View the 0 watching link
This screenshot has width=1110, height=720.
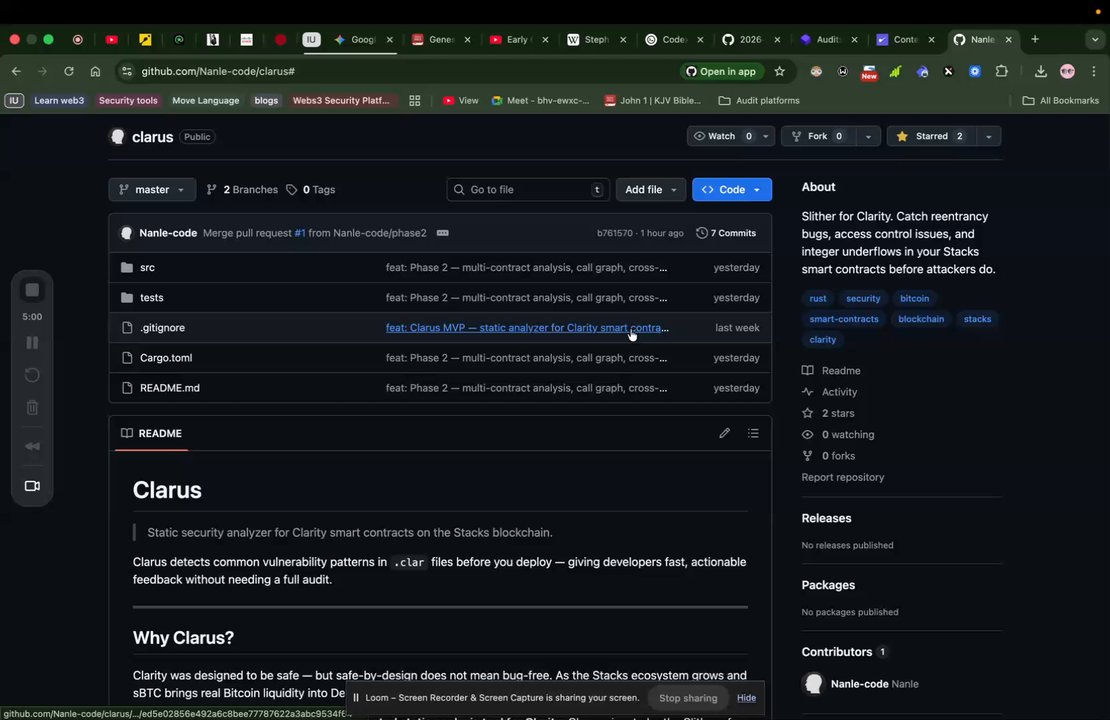point(838,435)
